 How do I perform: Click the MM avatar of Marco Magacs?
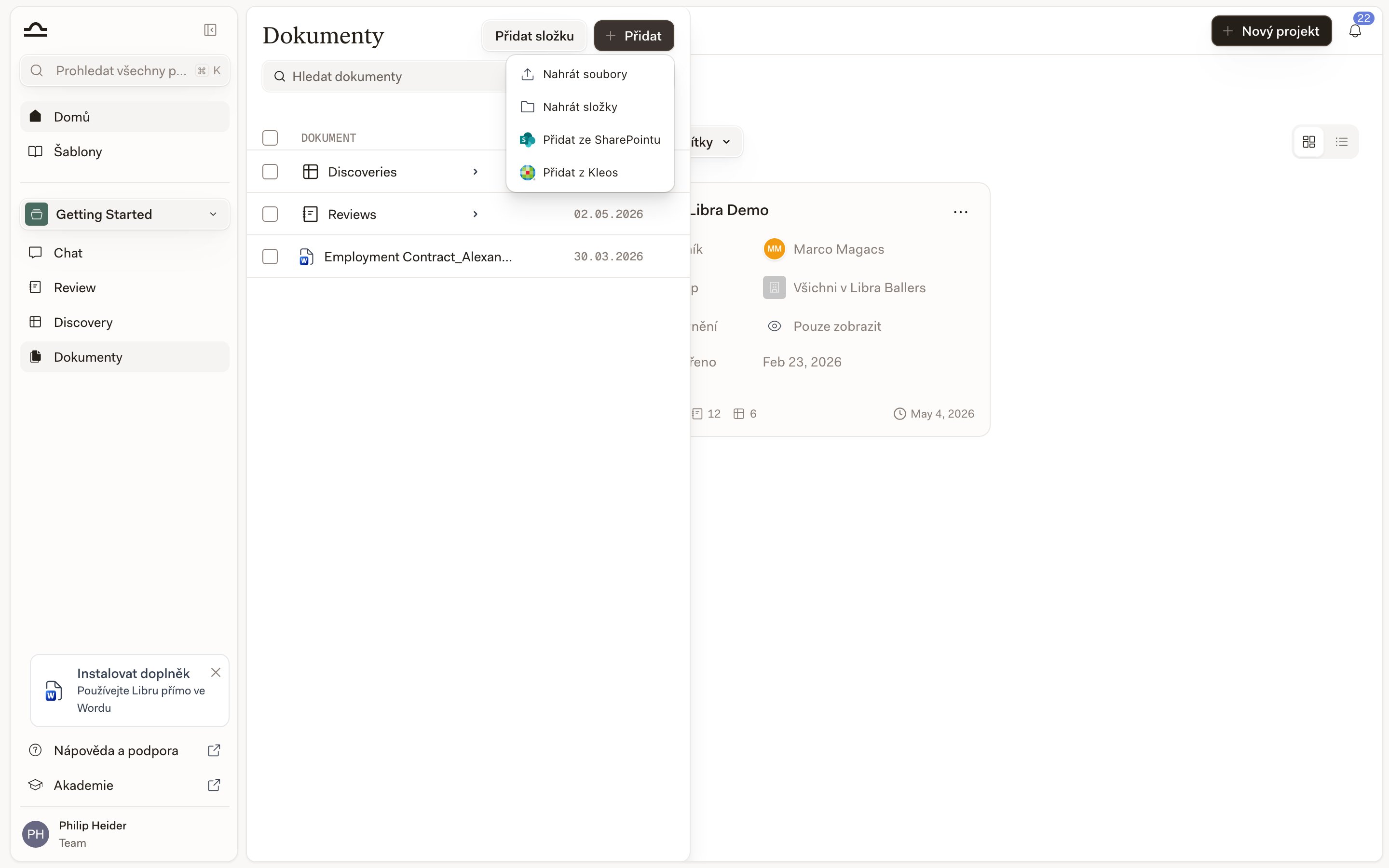tap(774, 249)
